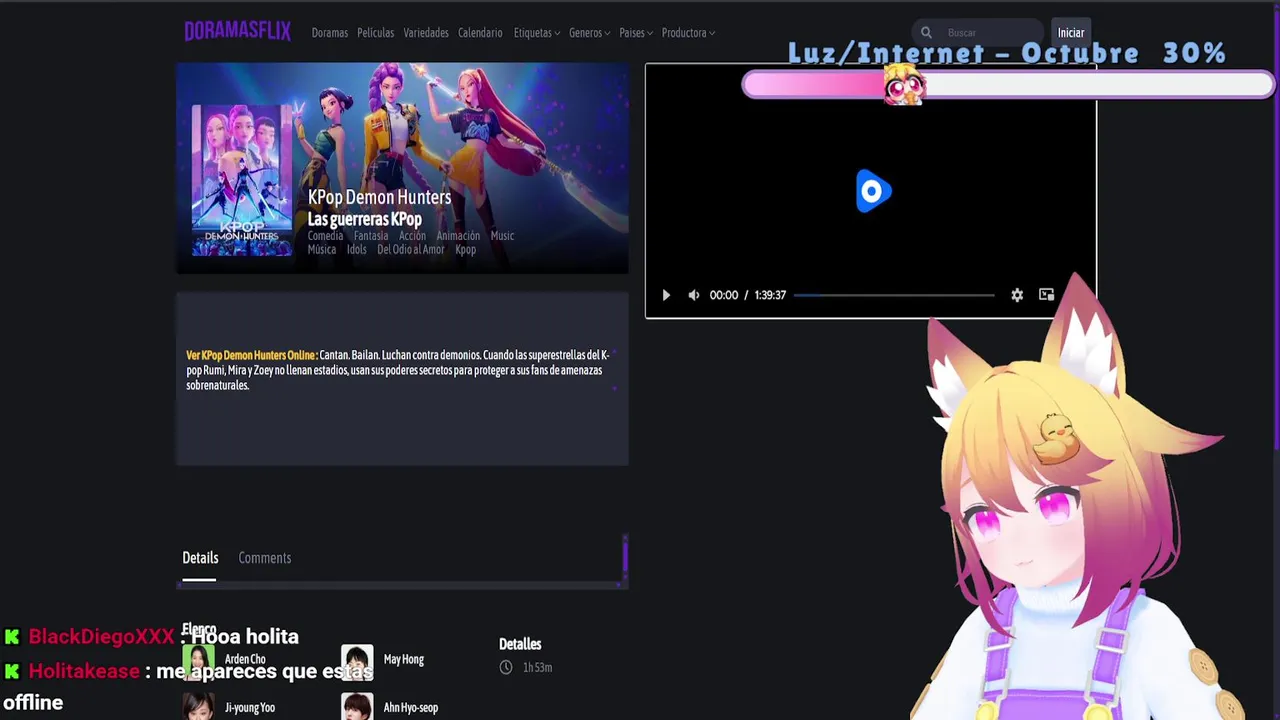1280x720 pixels.
Task: Expand the Productora dropdown menu
Action: (688, 33)
